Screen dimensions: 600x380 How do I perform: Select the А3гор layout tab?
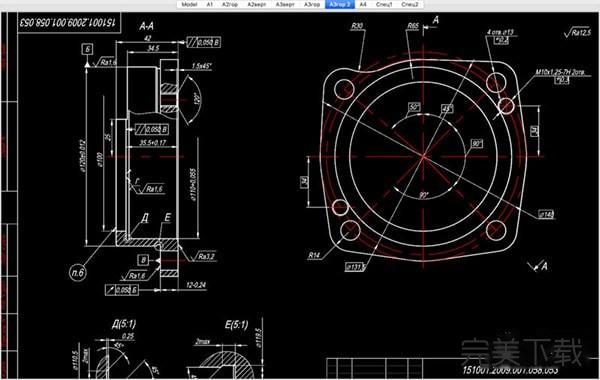tap(312, 4)
